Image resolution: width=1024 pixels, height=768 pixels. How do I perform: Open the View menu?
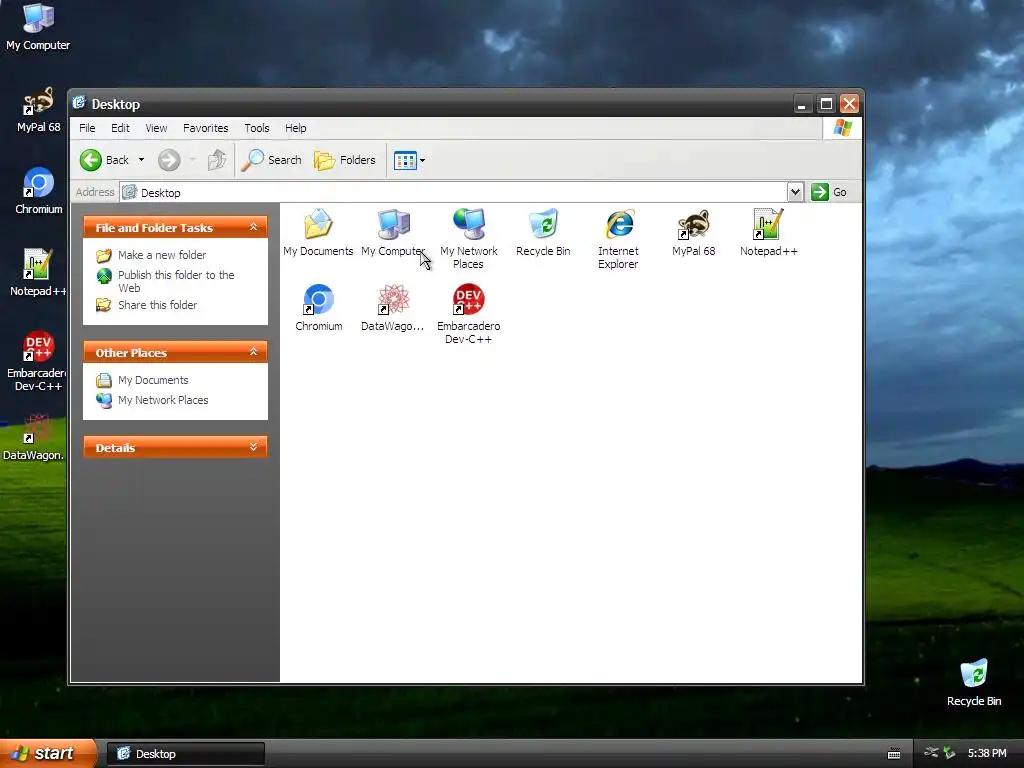pos(156,128)
